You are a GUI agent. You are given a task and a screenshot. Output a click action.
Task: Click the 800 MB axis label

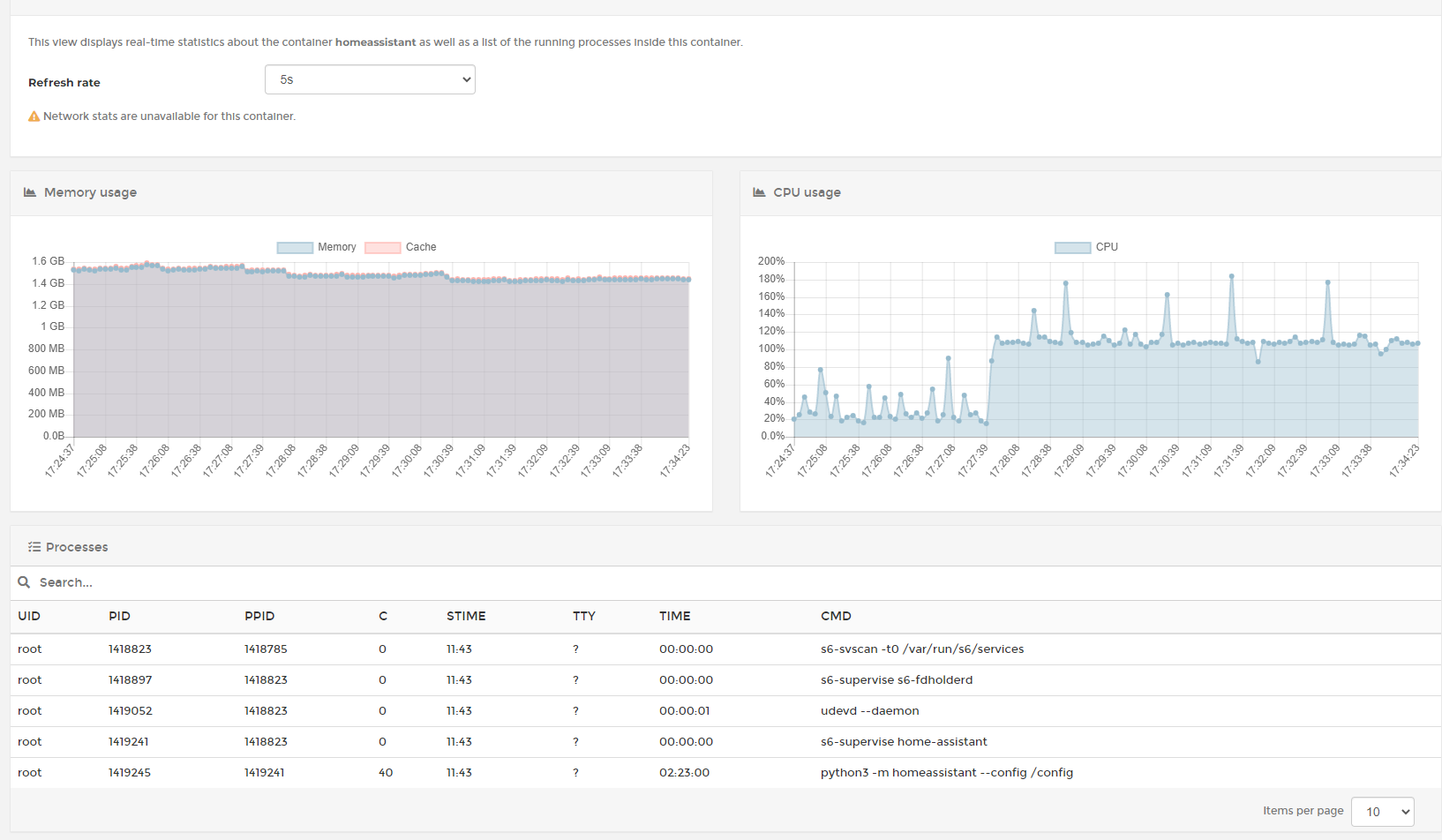point(46,349)
